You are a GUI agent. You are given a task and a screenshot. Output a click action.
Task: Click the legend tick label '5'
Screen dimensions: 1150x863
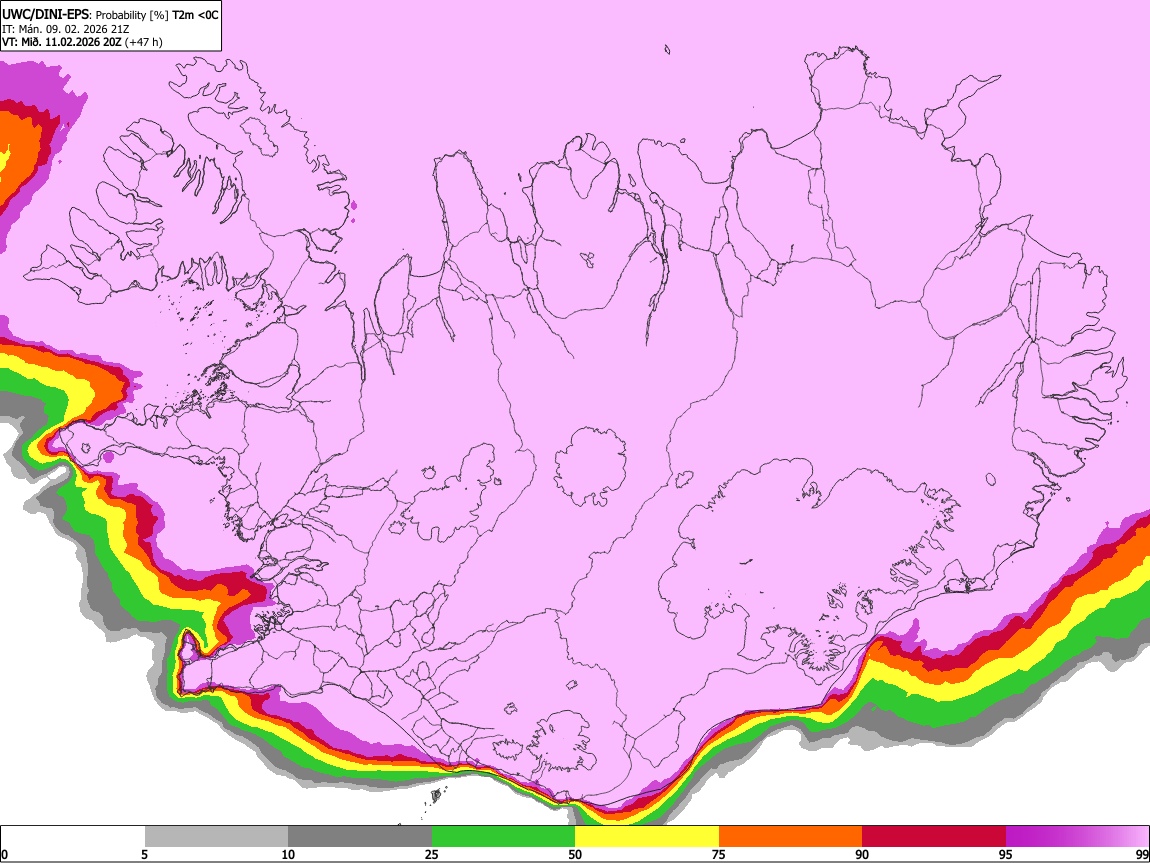pyautogui.click(x=144, y=854)
